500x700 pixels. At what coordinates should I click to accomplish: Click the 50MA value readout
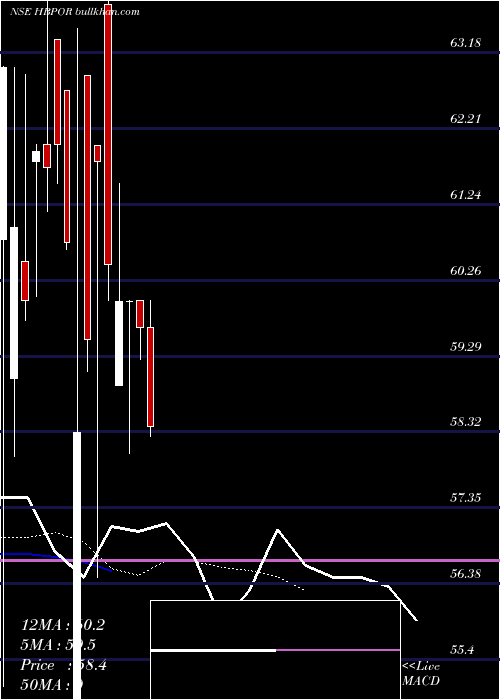coord(53,685)
